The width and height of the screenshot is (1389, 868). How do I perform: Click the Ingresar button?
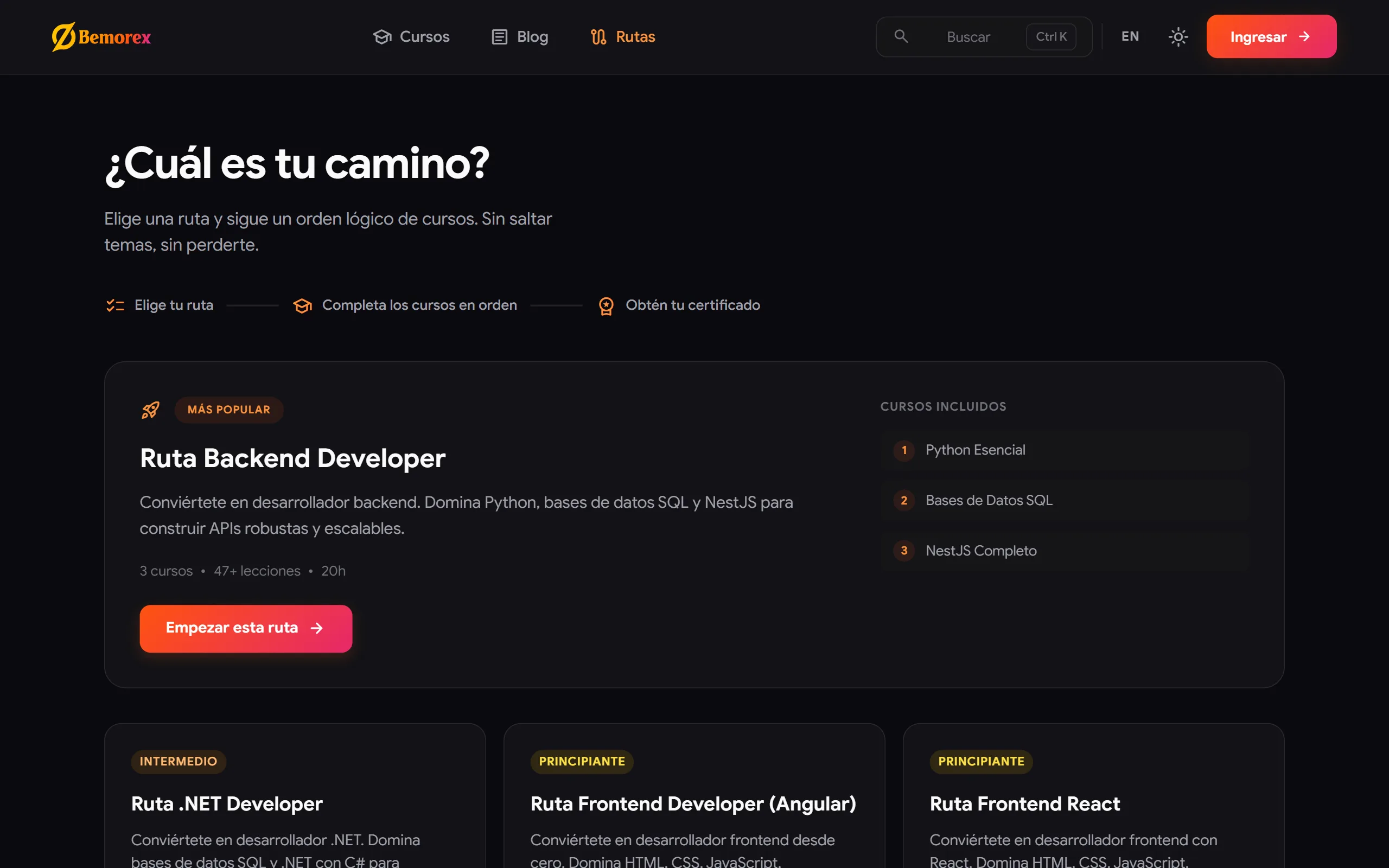(1271, 36)
